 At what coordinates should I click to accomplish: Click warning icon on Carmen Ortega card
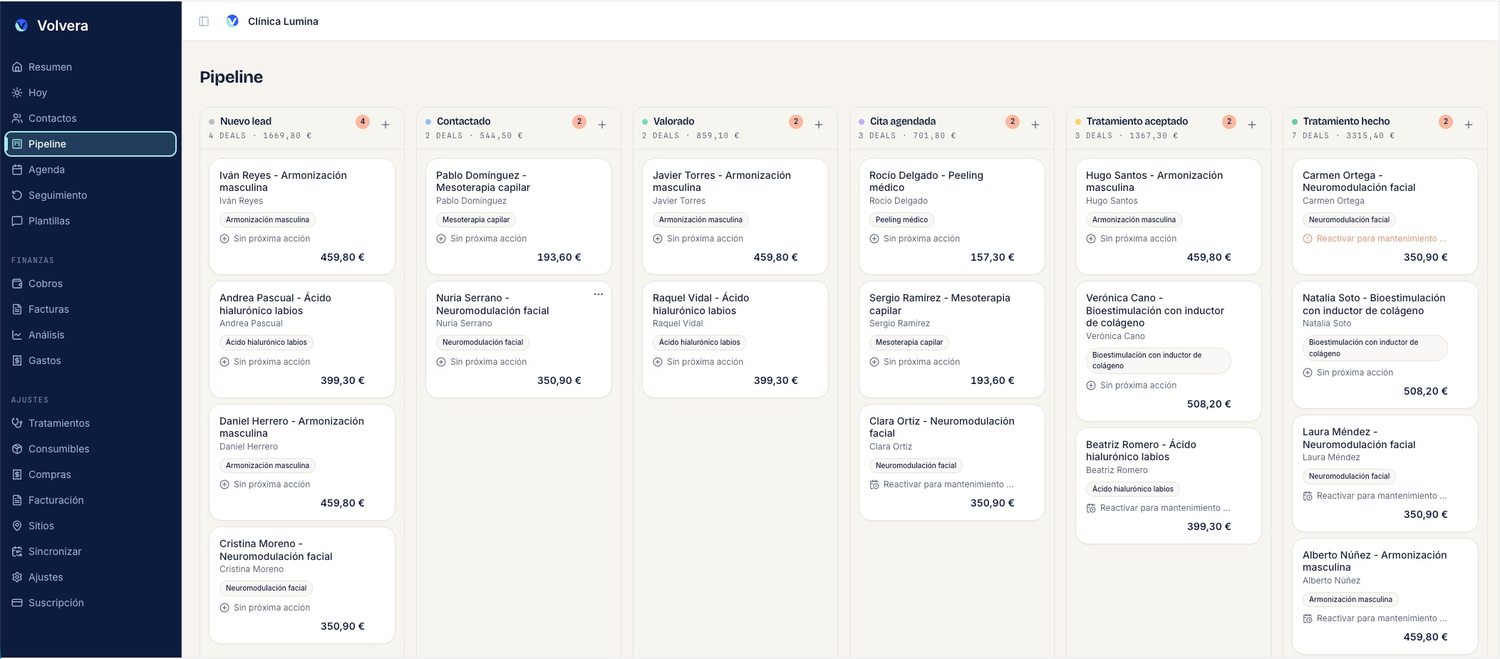(x=1308, y=239)
